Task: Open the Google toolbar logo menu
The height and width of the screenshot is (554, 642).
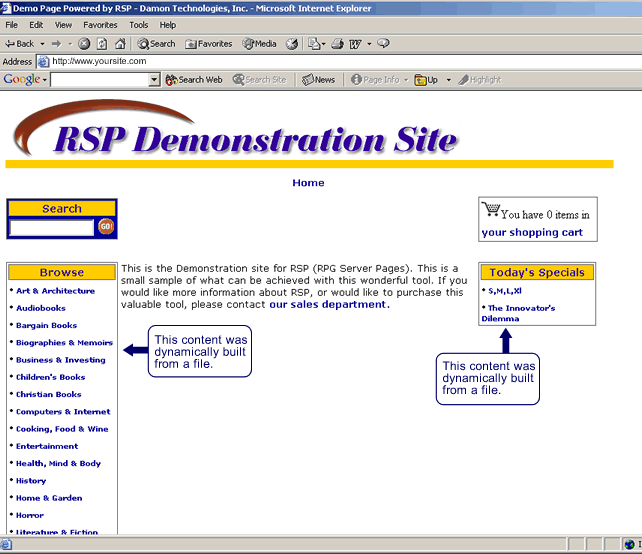Action: coord(25,79)
